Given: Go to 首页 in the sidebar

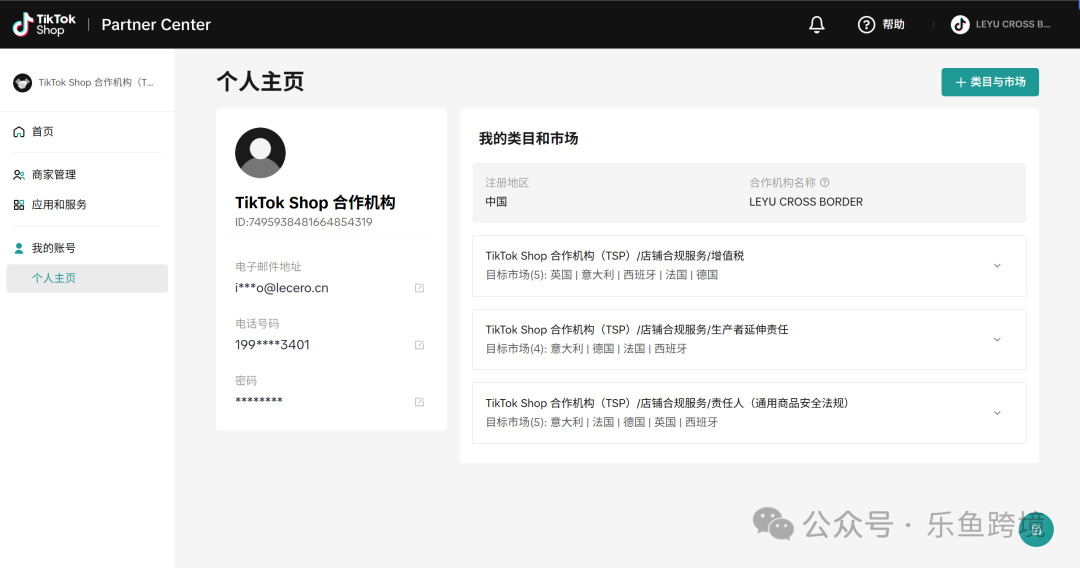Looking at the screenshot, I should point(42,132).
